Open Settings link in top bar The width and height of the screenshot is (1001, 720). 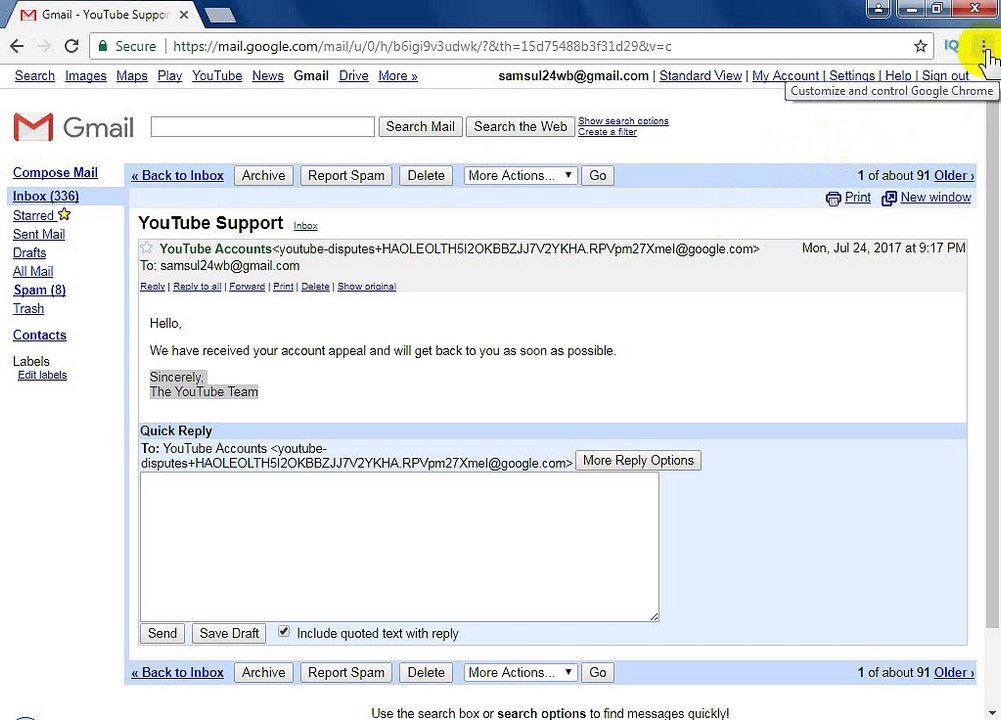pyautogui.click(x=852, y=75)
